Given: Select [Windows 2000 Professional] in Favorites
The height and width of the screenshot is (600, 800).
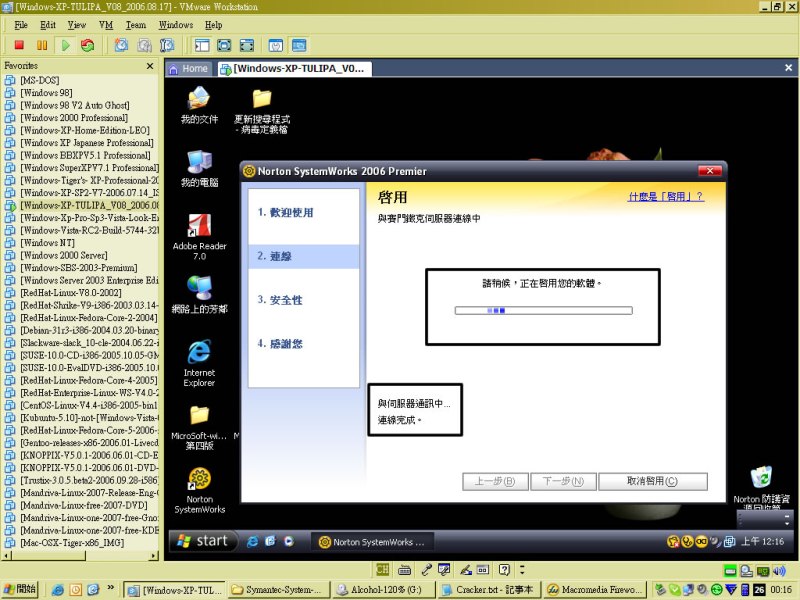Looking at the screenshot, I should [73, 118].
